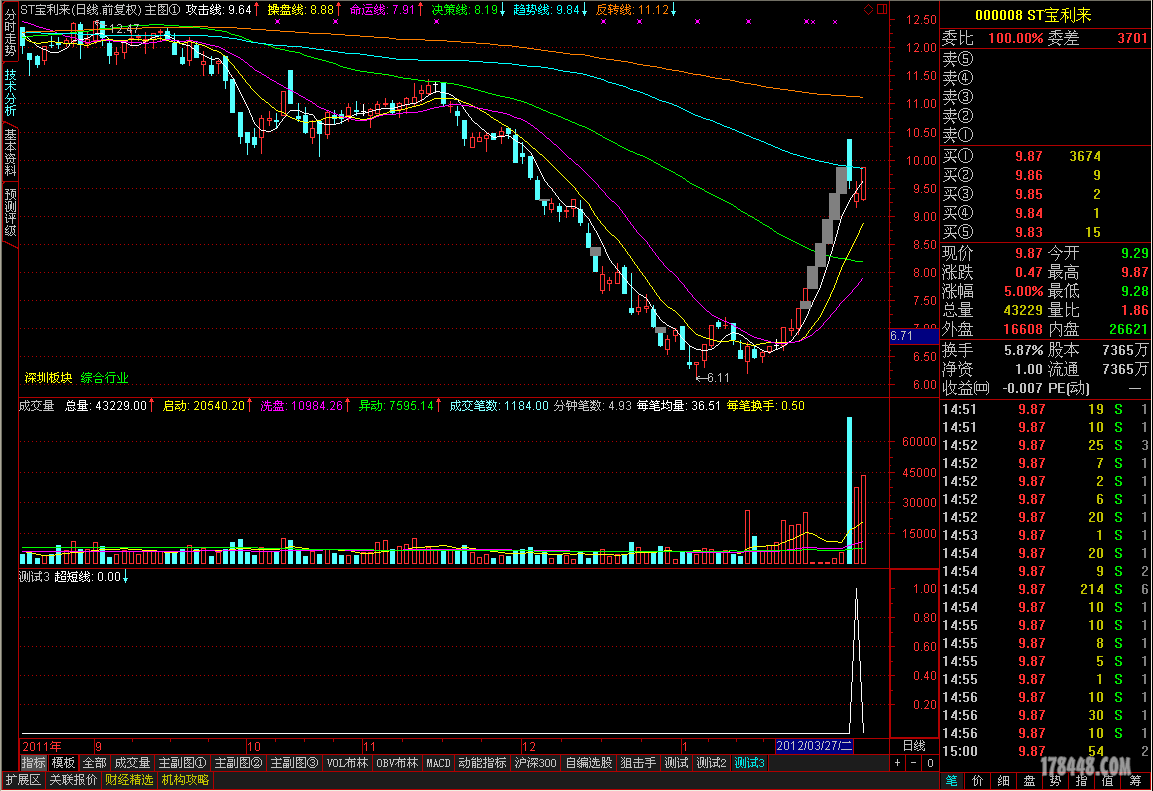Switch to the 成交量 indicator tab
Viewport: 1153px width, 791px height.
point(132,763)
